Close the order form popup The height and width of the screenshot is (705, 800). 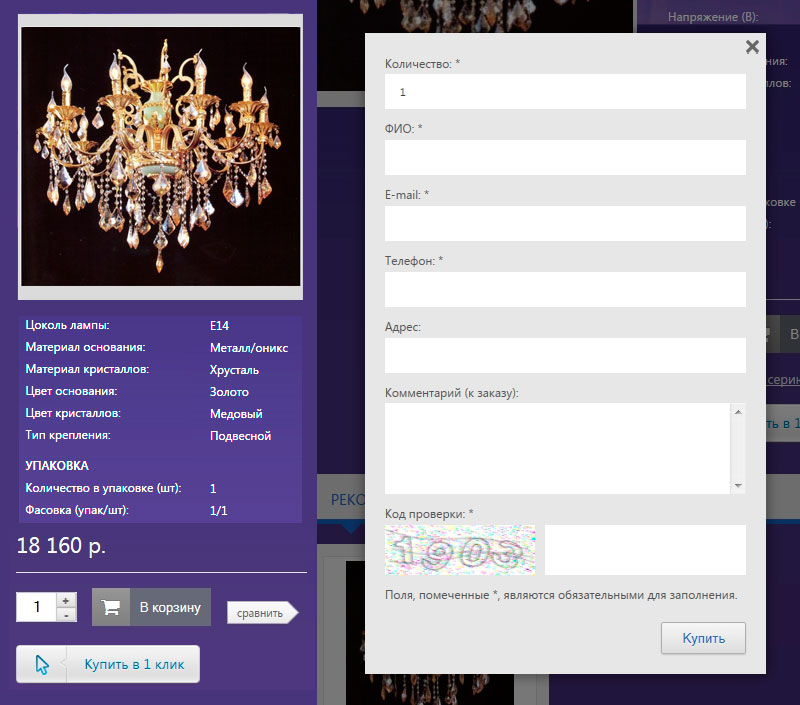pyautogui.click(x=752, y=47)
